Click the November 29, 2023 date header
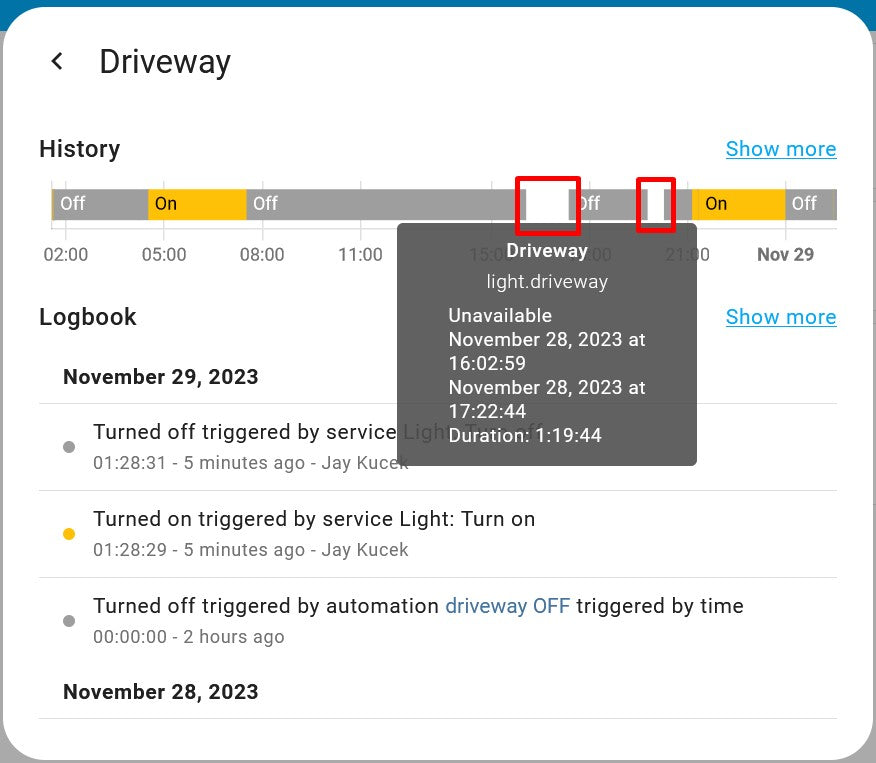The image size is (876, 763). coord(160,377)
